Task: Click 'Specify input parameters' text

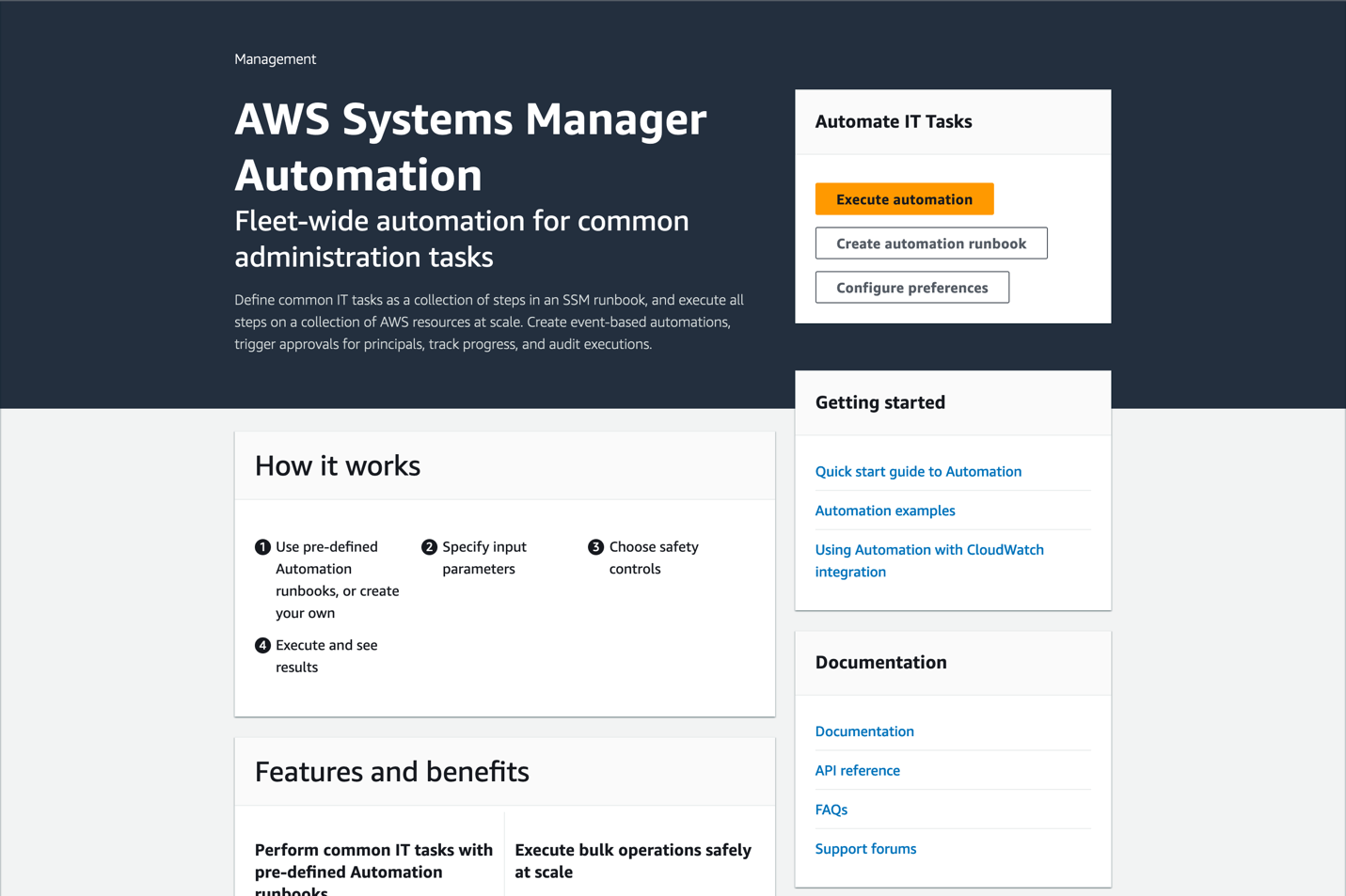Action: [x=484, y=558]
